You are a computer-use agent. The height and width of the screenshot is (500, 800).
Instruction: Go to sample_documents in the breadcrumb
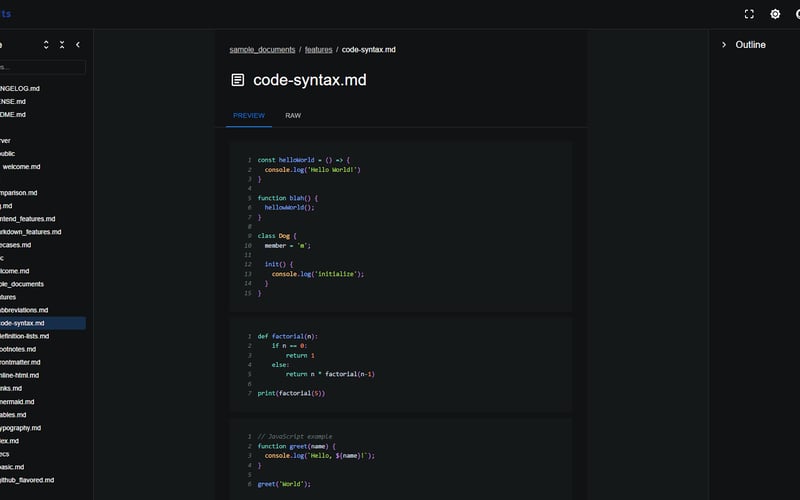tap(262, 49)
